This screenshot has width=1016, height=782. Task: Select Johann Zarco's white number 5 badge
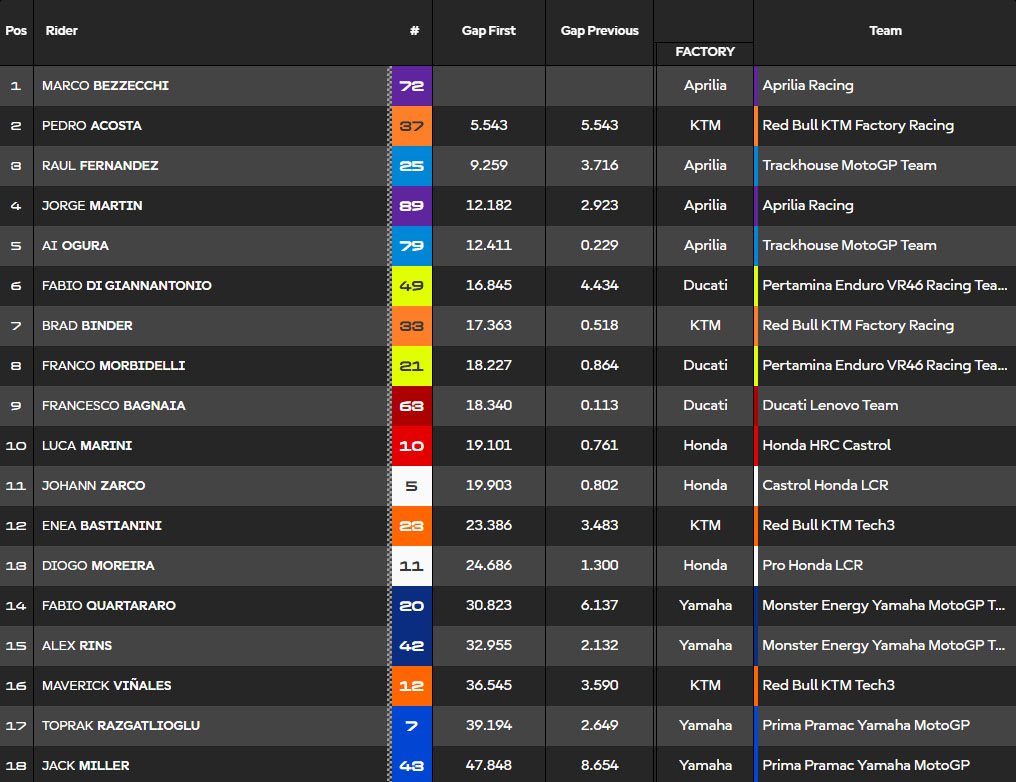pos(411,486)
